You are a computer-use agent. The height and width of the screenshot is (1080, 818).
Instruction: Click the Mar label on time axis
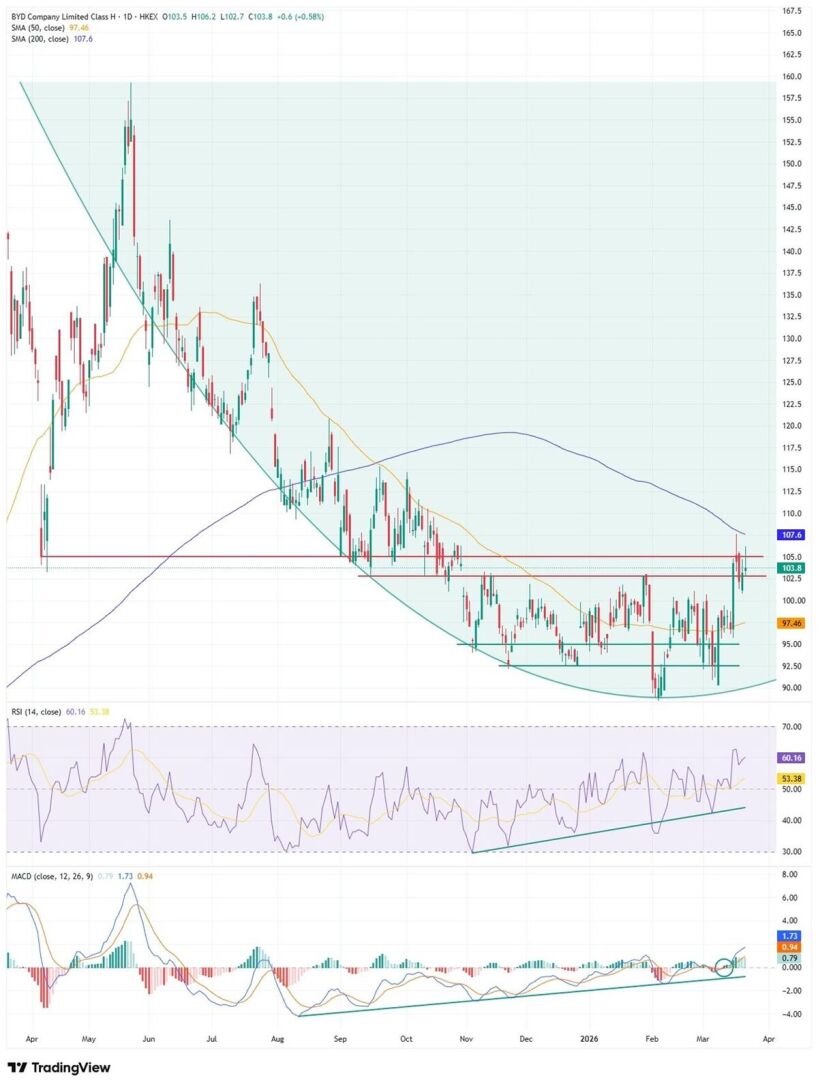point(704,1038)
